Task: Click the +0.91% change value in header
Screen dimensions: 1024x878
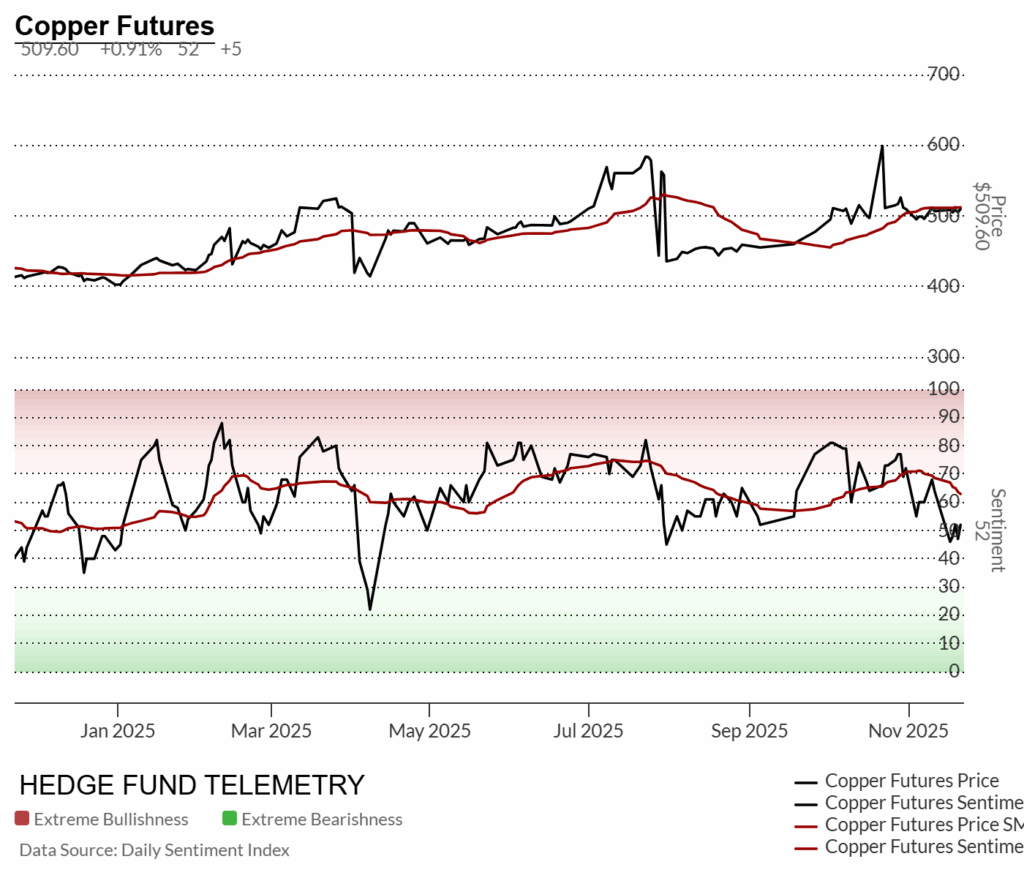Action: (130, 49)
